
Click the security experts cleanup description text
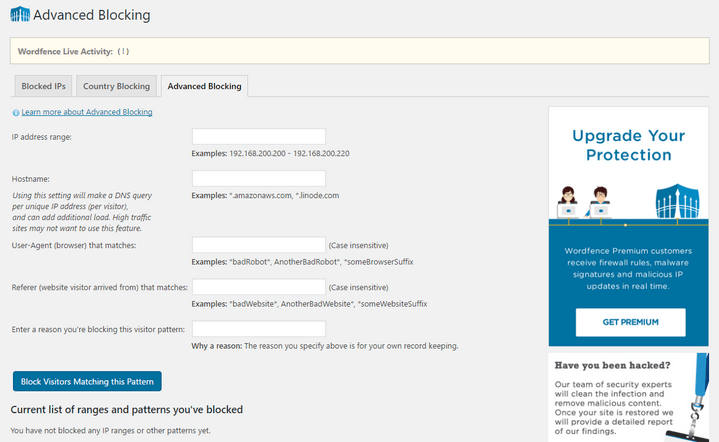click(x=614, y=408)
